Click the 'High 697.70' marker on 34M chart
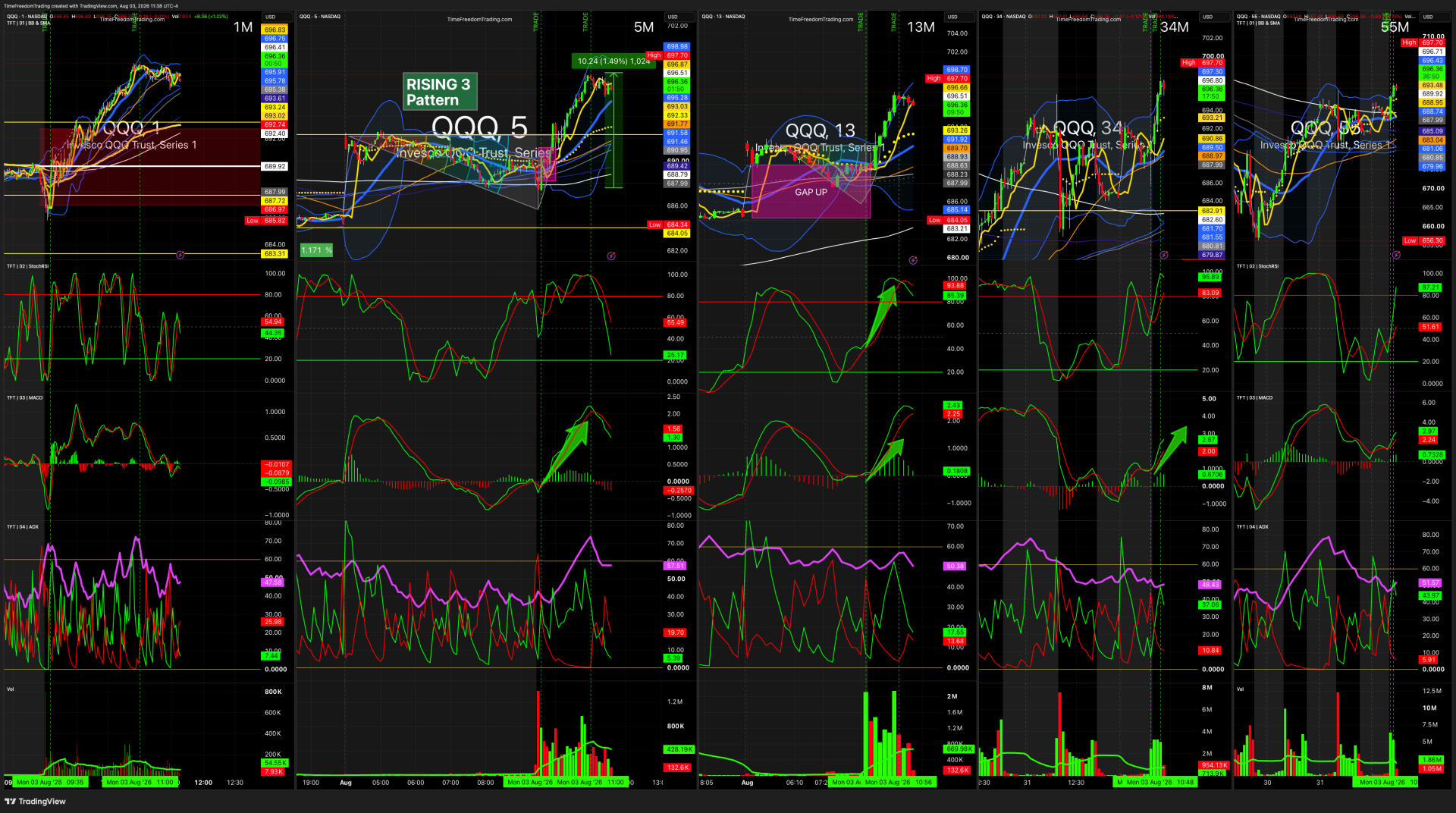 coord(1202,63)
